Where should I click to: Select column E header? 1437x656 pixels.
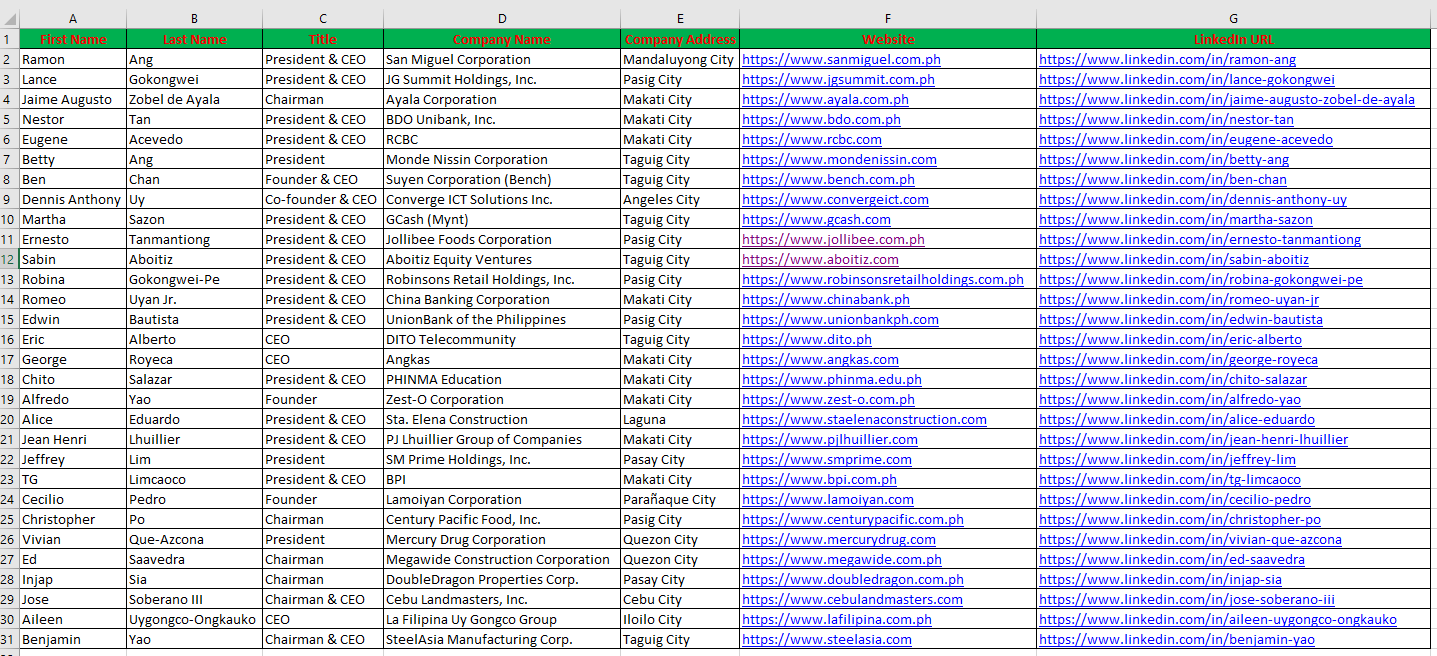click(680, 18)
